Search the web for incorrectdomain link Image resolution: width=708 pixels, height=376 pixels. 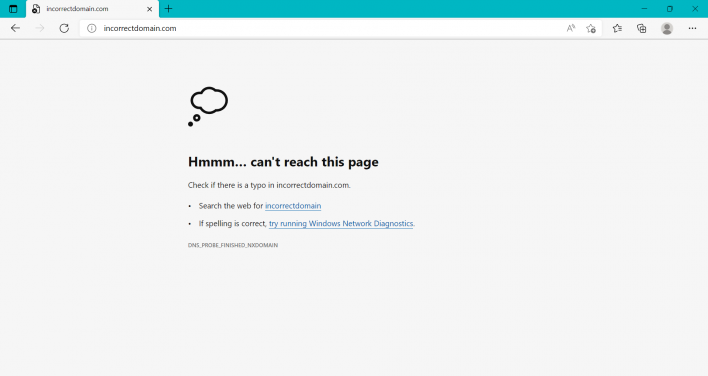[x=293, y=206]
